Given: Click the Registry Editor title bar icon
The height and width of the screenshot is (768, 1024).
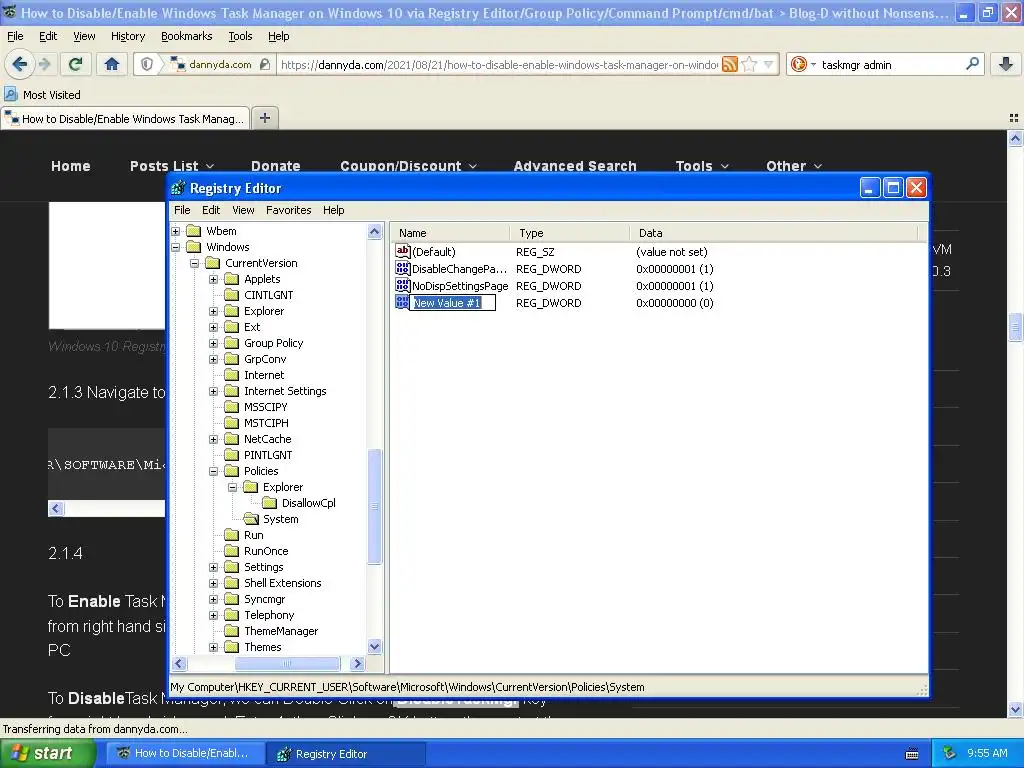Looking at the screenshot, I should (x=178, y=188).
